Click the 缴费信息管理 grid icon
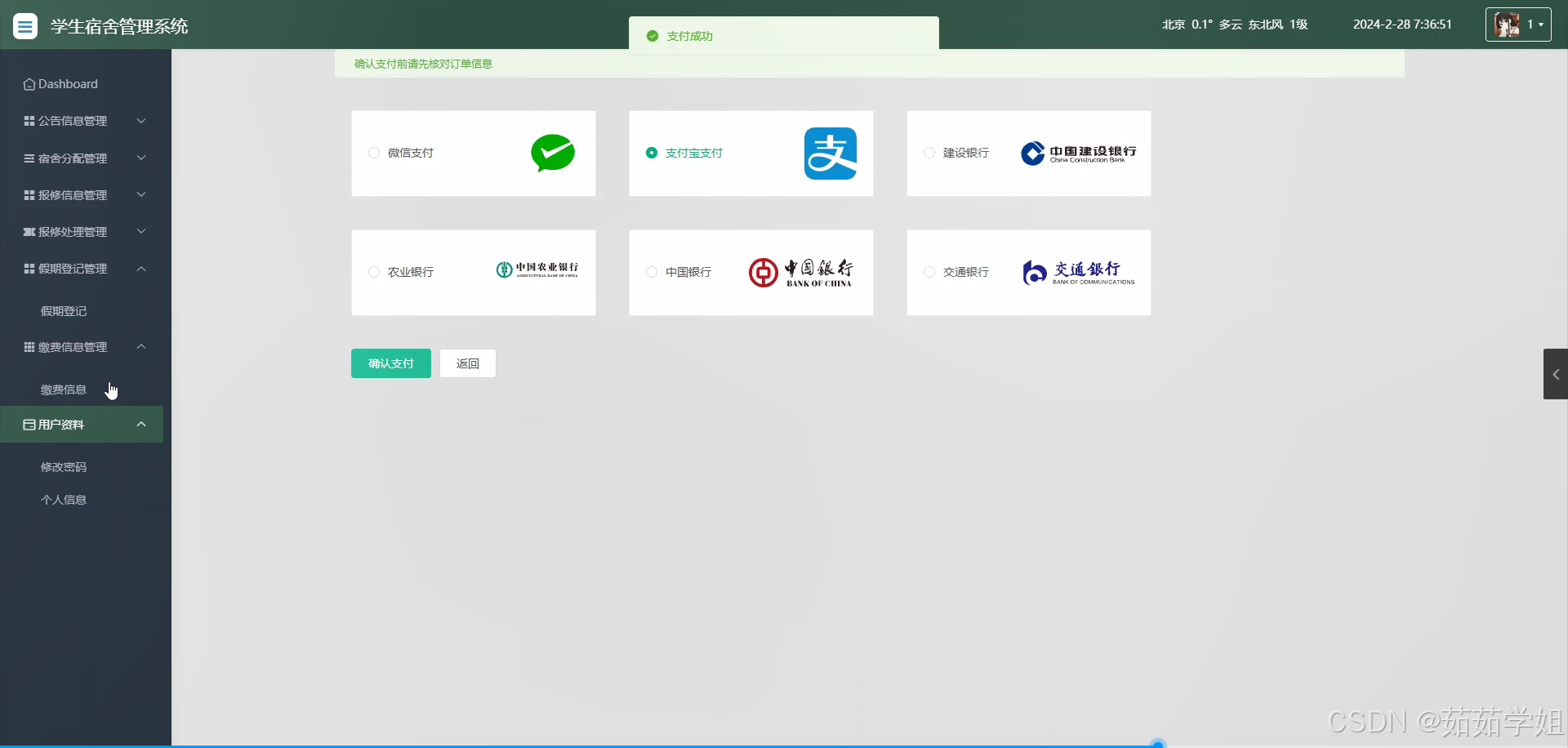The height and width of the screenshot is (748, 1568). click(29, 347)
